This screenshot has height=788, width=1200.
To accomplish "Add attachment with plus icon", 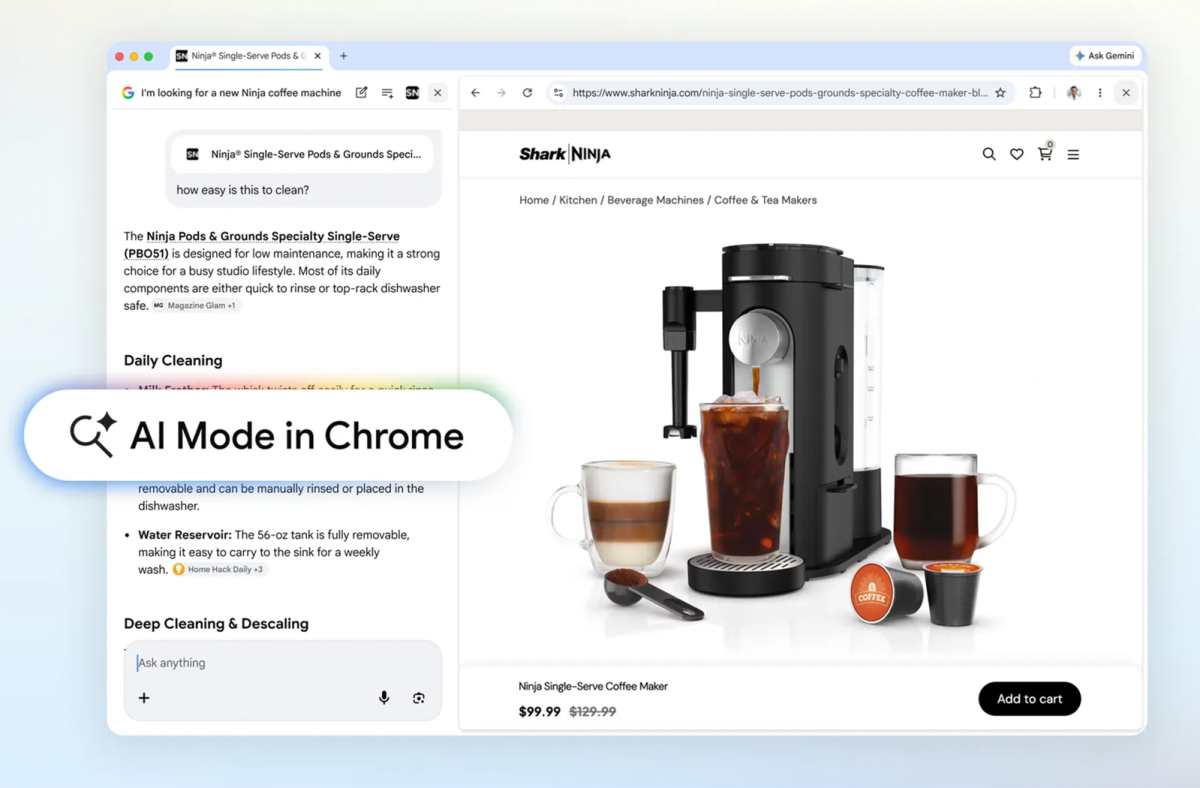I will pos(144,698).
